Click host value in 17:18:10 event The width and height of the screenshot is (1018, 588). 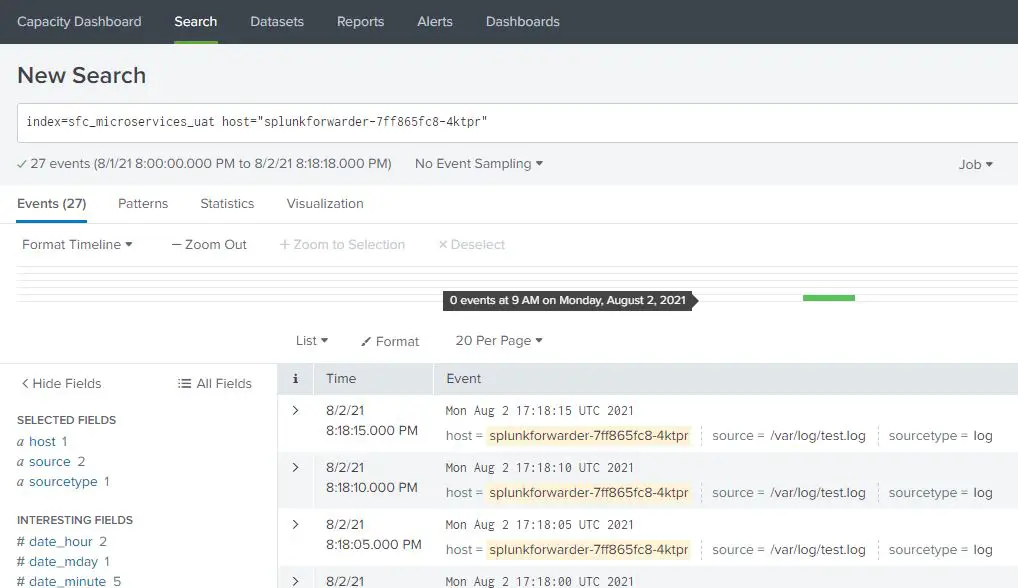click(x=588, y=493)
